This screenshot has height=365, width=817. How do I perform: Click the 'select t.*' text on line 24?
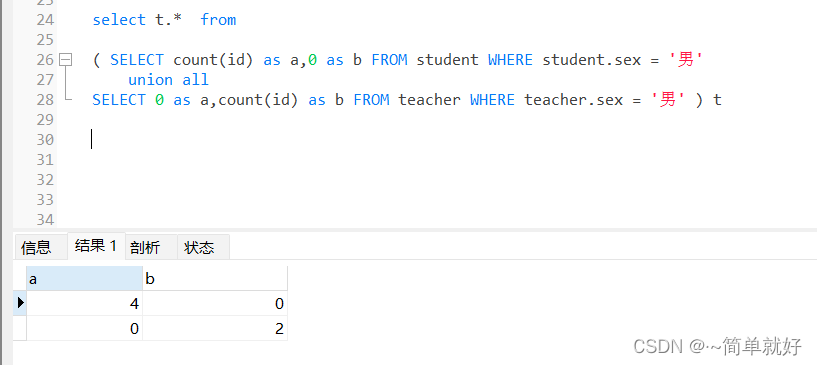coord(137,20)
